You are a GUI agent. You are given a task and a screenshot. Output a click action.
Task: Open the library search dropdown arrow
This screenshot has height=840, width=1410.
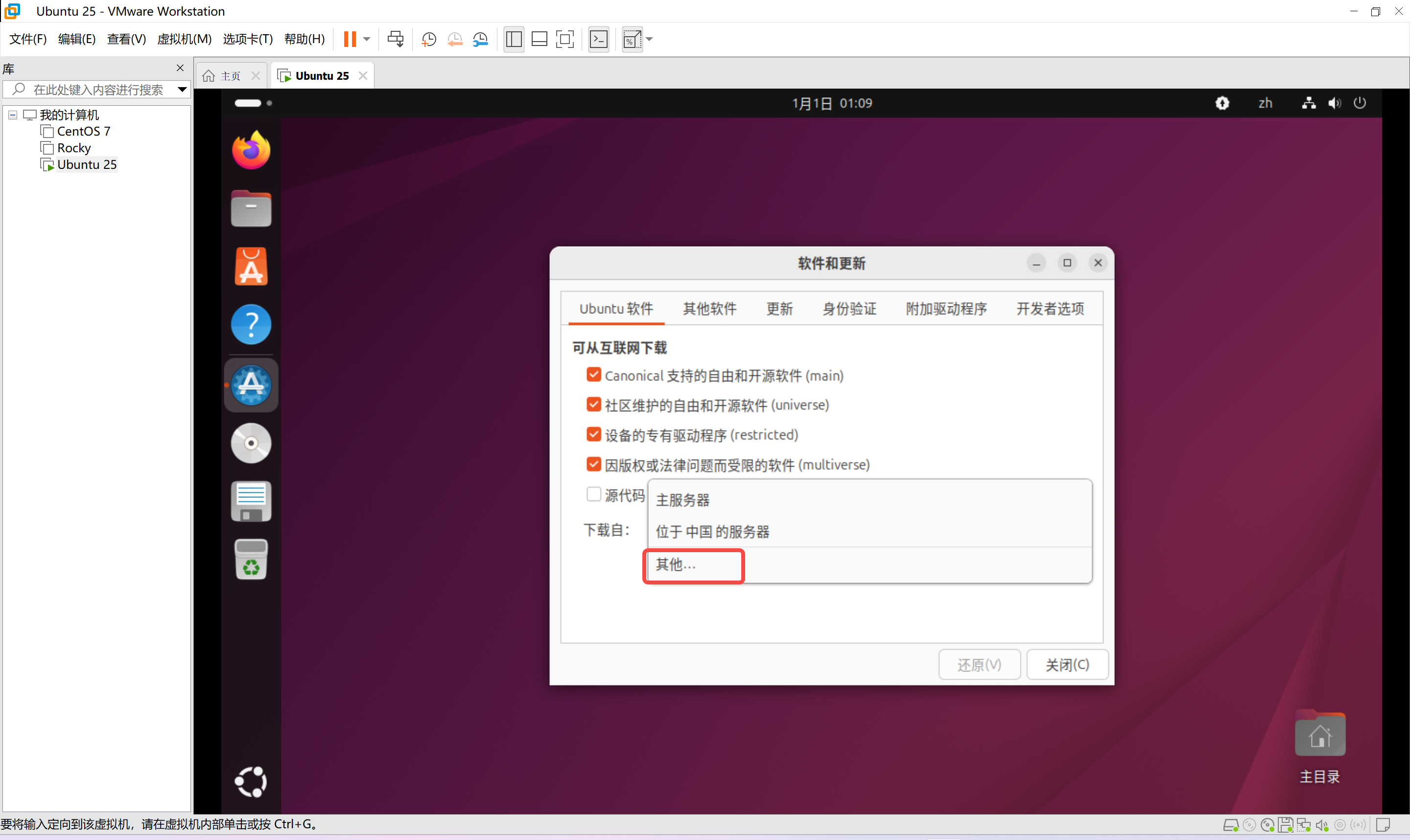click(x=182, y=90)
